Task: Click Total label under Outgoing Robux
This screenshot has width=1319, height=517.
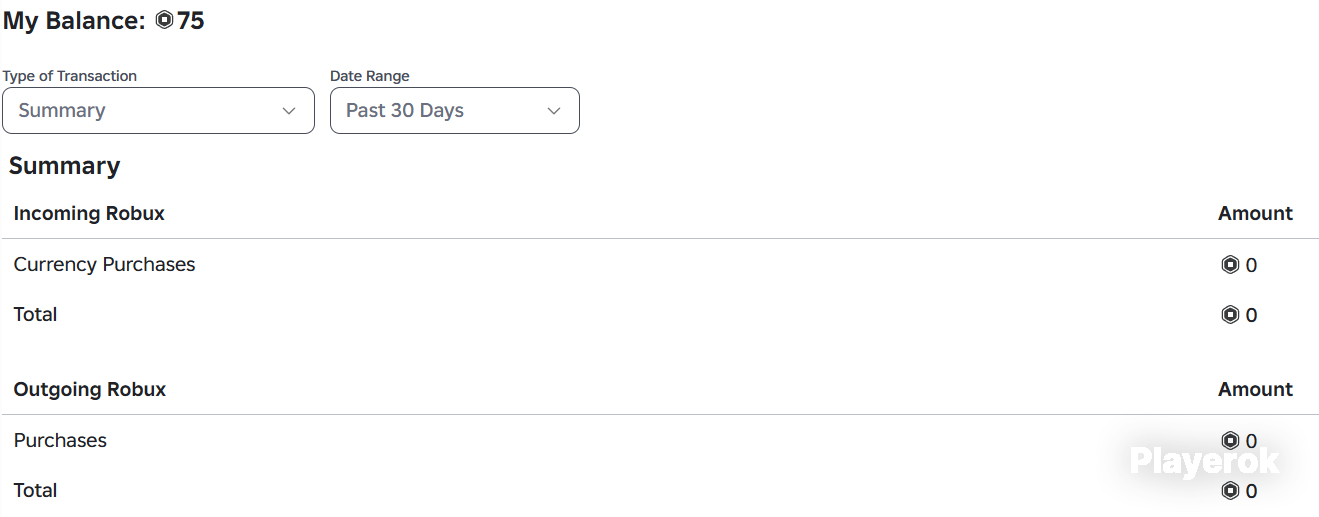Action: pyautogui.click(x=35, y=490)
